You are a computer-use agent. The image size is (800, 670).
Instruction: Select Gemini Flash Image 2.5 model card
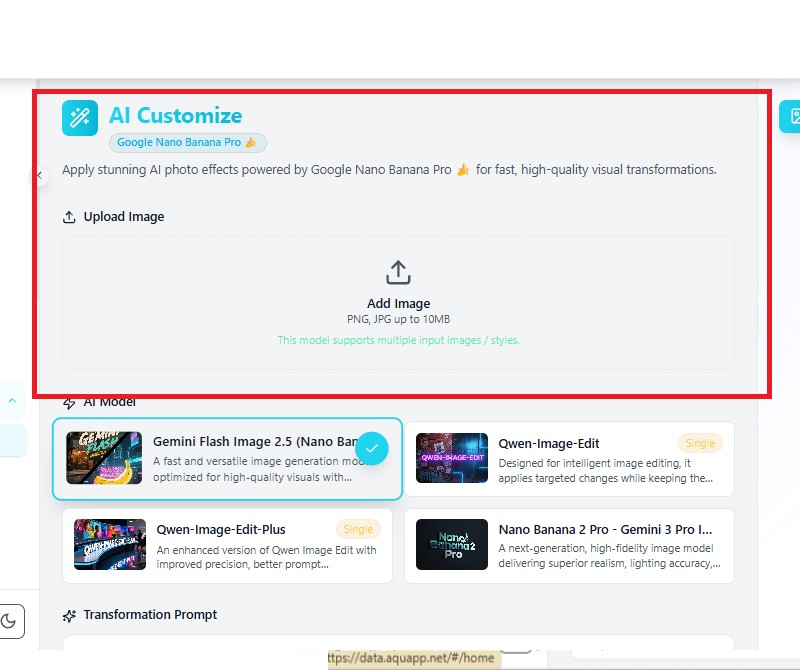click(228, 458)
